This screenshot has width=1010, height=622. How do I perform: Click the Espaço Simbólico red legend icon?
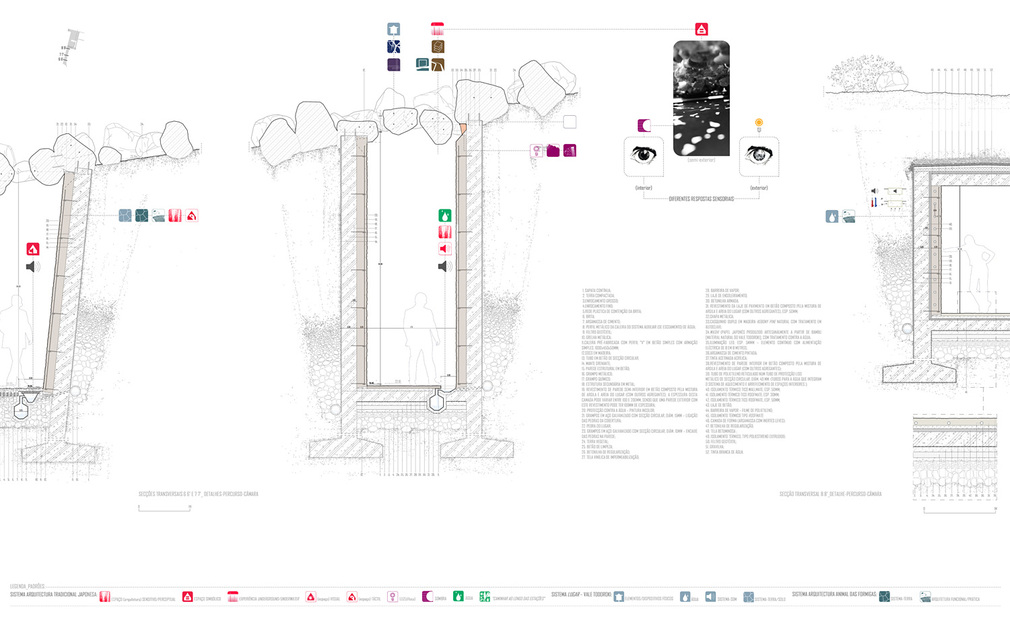point(187,597)
